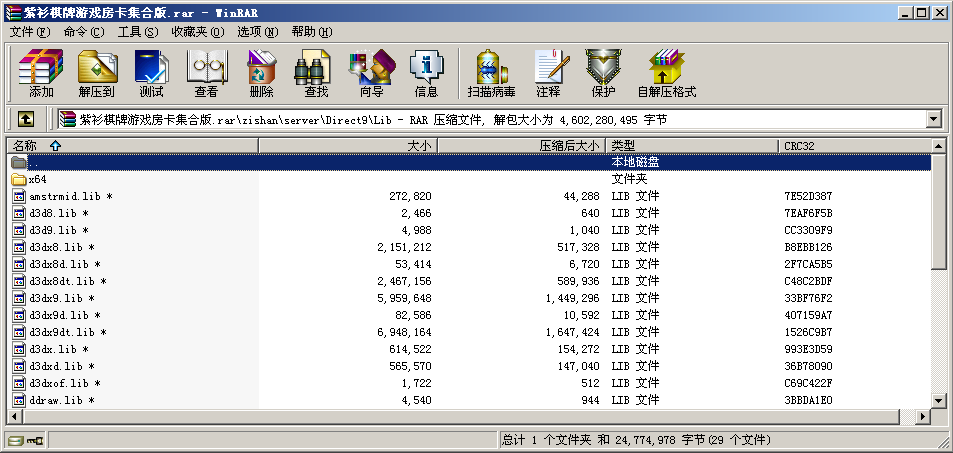The height and width of the screenshot is (453, 953).
Task: Sort by Name (名称) column header
Action: tap(133, 146)
